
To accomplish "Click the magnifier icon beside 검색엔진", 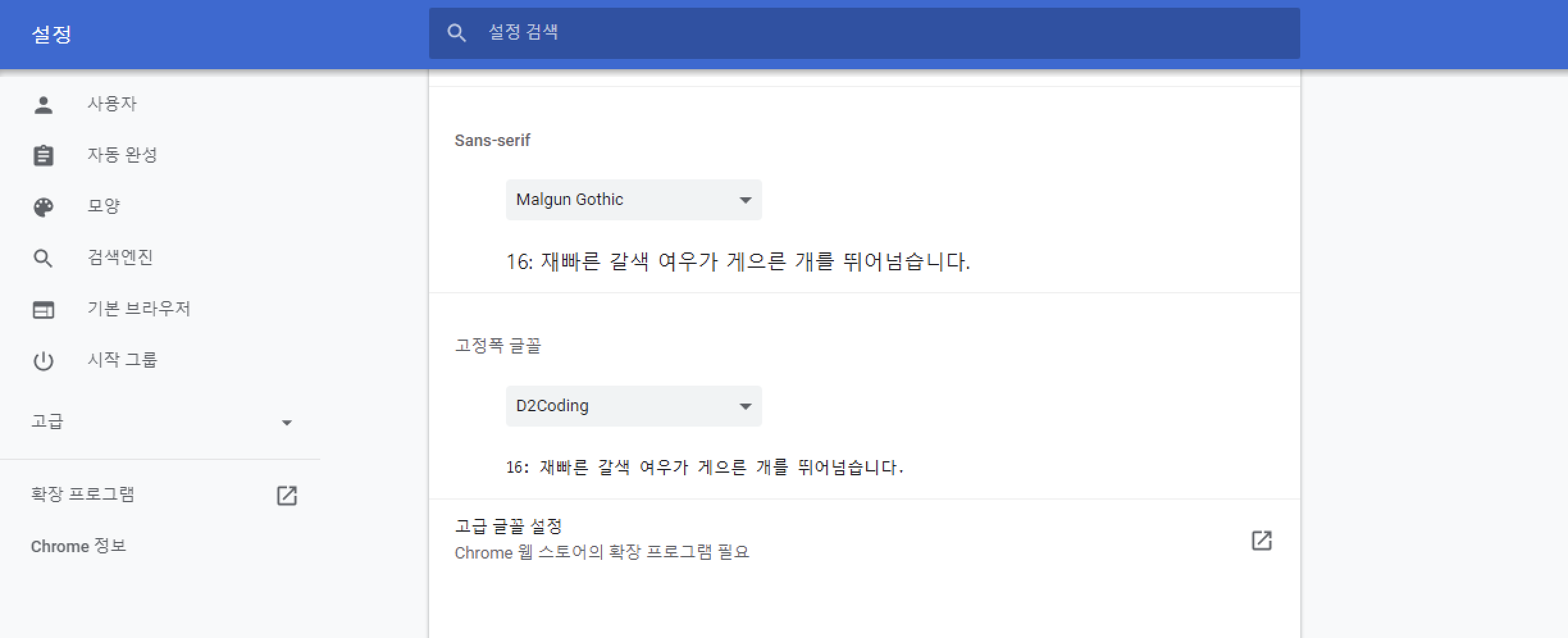I will click(x=44, y=258).
